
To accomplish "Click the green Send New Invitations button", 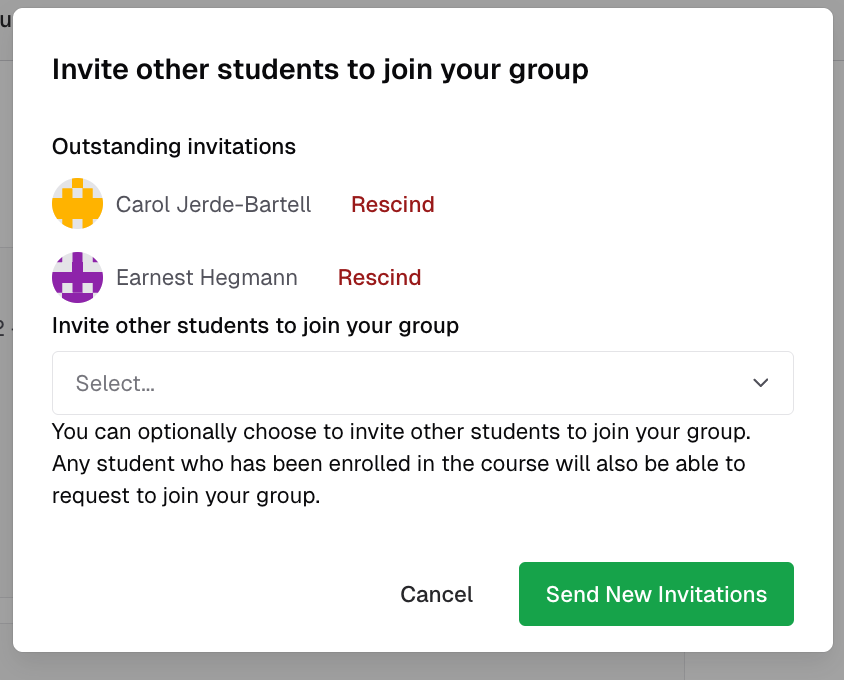I will pyautogui.click(x=656, y=594).
